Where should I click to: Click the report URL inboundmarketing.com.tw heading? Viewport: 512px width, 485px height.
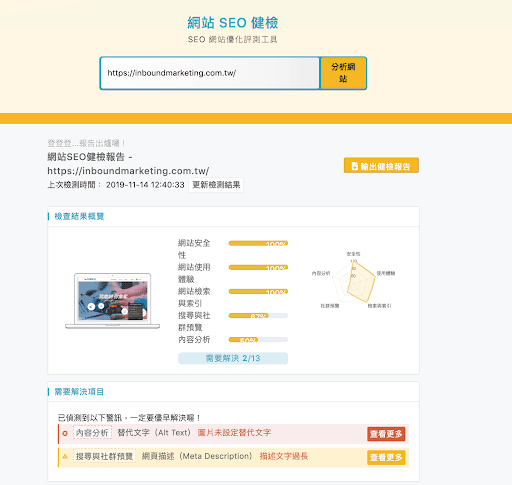pyautogui.click(x=128, y=171)
